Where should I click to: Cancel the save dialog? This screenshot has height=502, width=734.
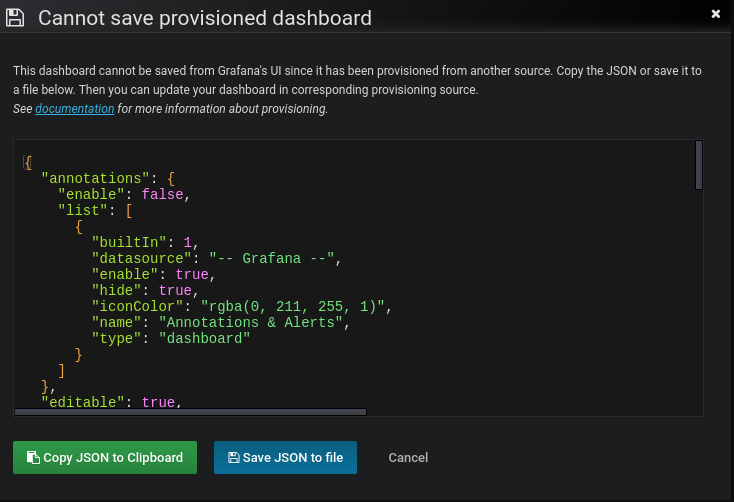pos(408,458)
